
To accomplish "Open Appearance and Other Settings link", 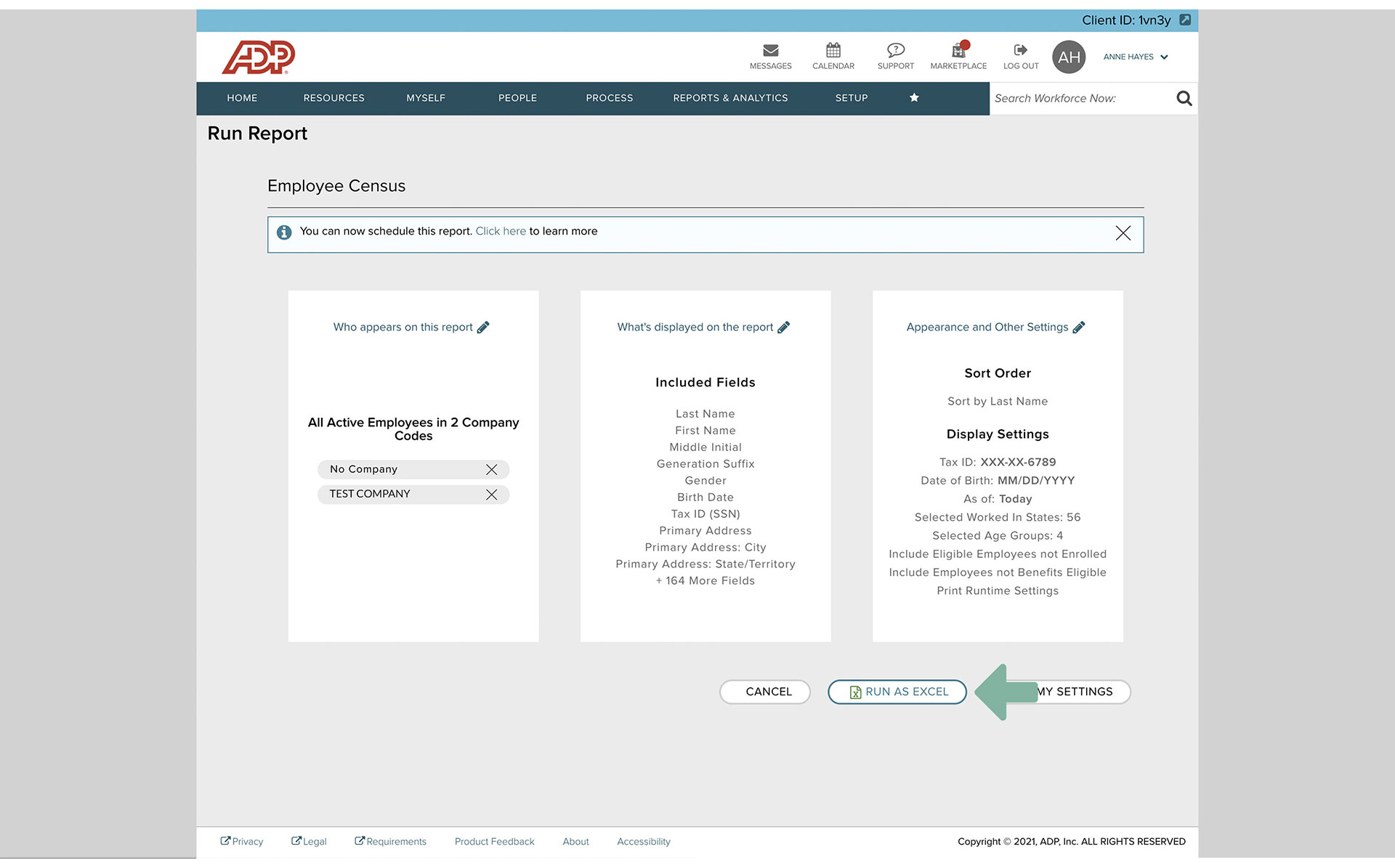I will 987,327.
